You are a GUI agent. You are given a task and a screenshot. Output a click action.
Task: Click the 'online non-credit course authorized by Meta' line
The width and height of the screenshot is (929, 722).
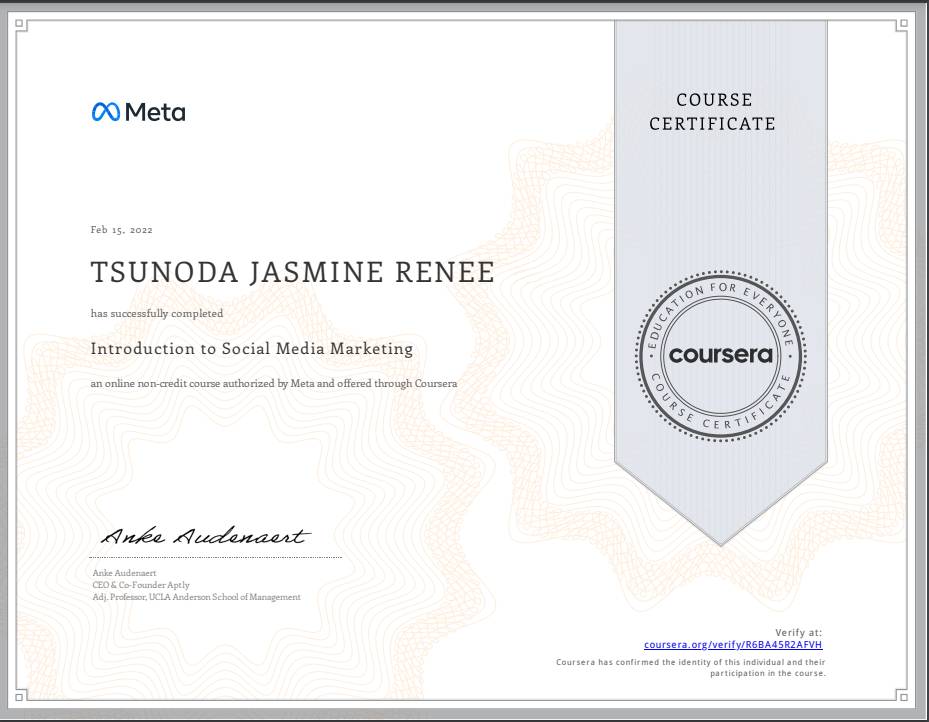tap(274, 383)
